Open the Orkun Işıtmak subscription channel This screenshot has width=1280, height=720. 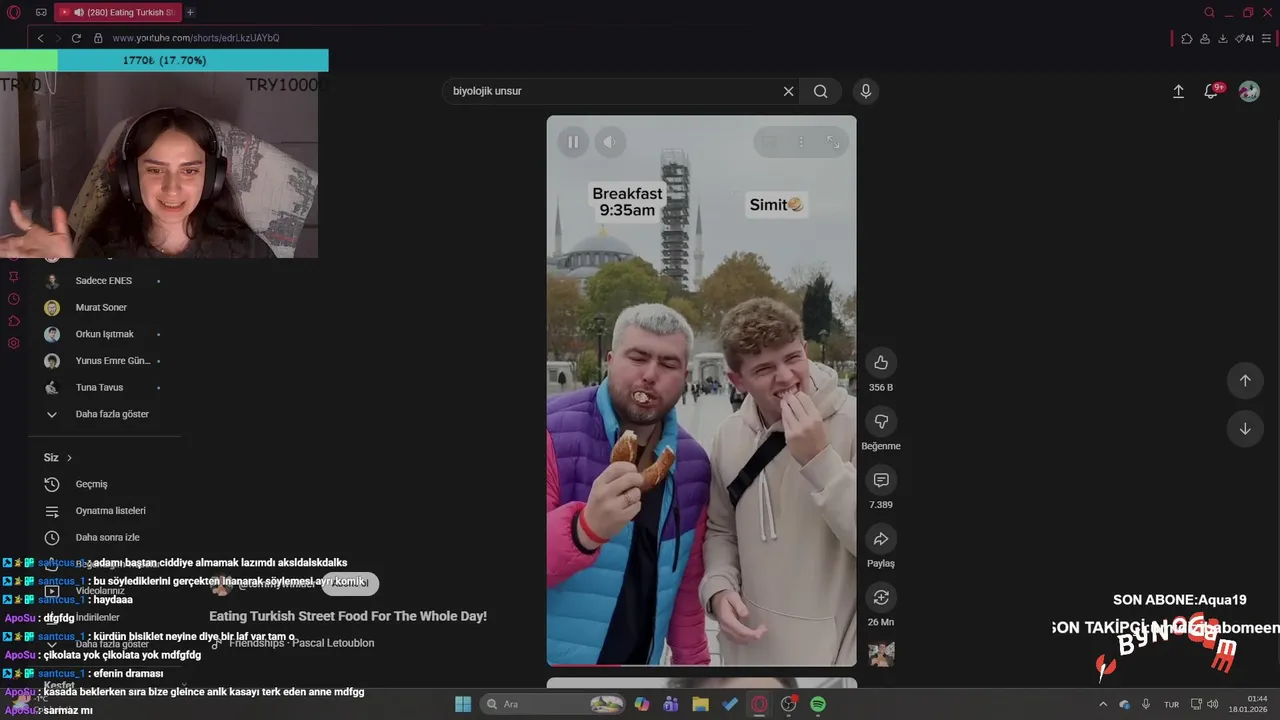(104, 334)
